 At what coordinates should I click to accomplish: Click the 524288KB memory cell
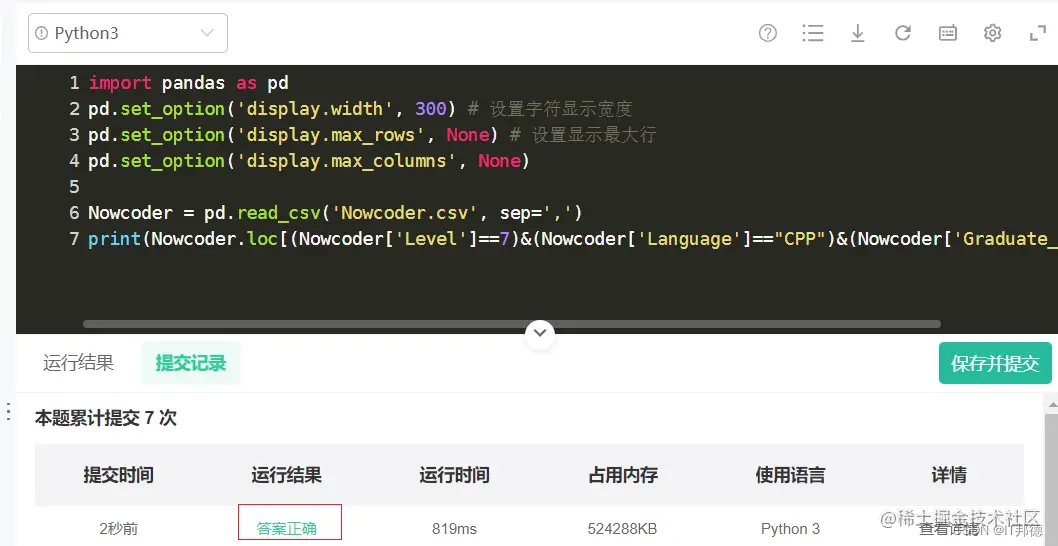point(622,528)
